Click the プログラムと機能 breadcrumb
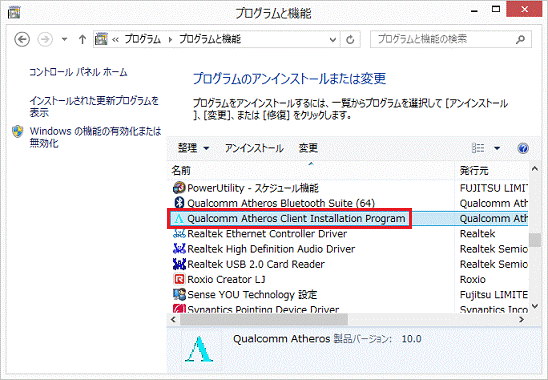The image size is (548, 380). click(x=210, y=39)
